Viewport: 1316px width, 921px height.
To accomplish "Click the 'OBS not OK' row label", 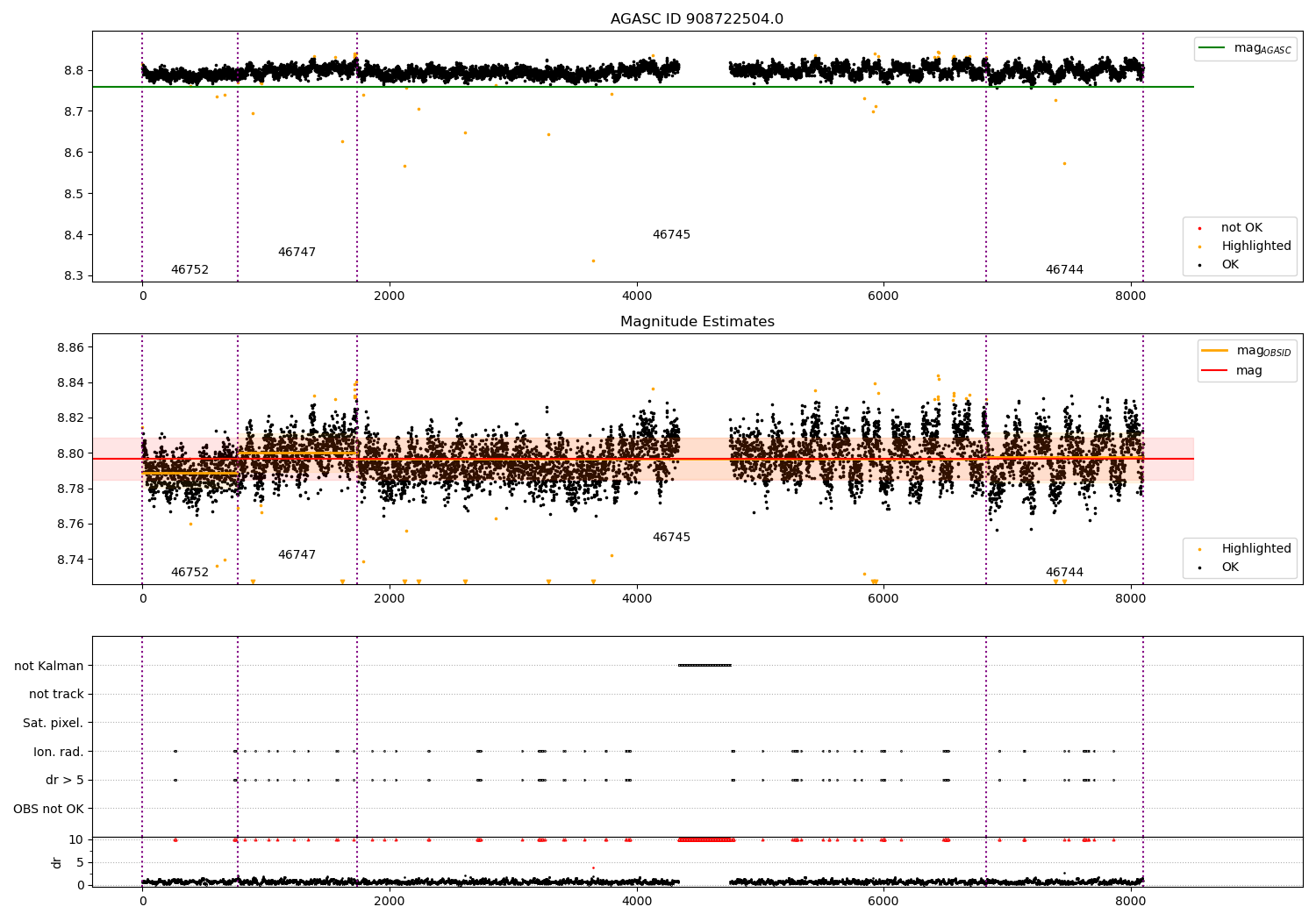I will 49,809.
